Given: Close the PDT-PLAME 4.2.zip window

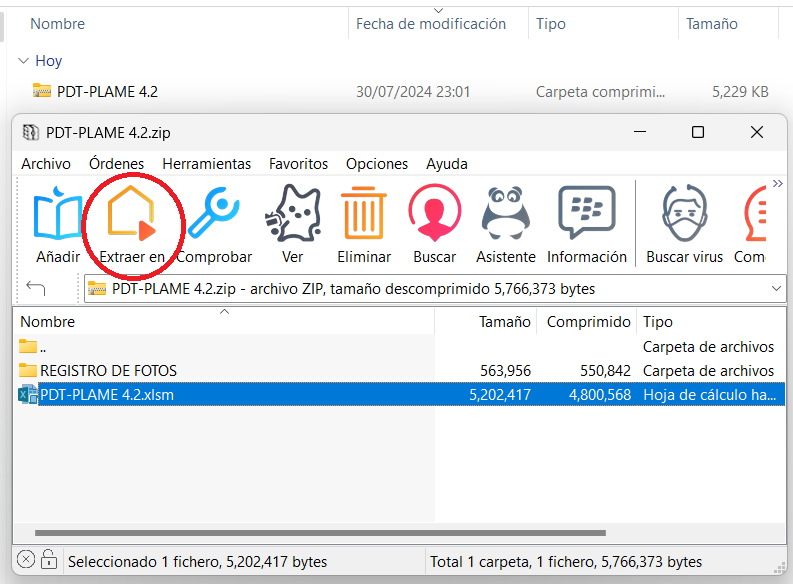Looking at the screenshot, I should point(757,132).
